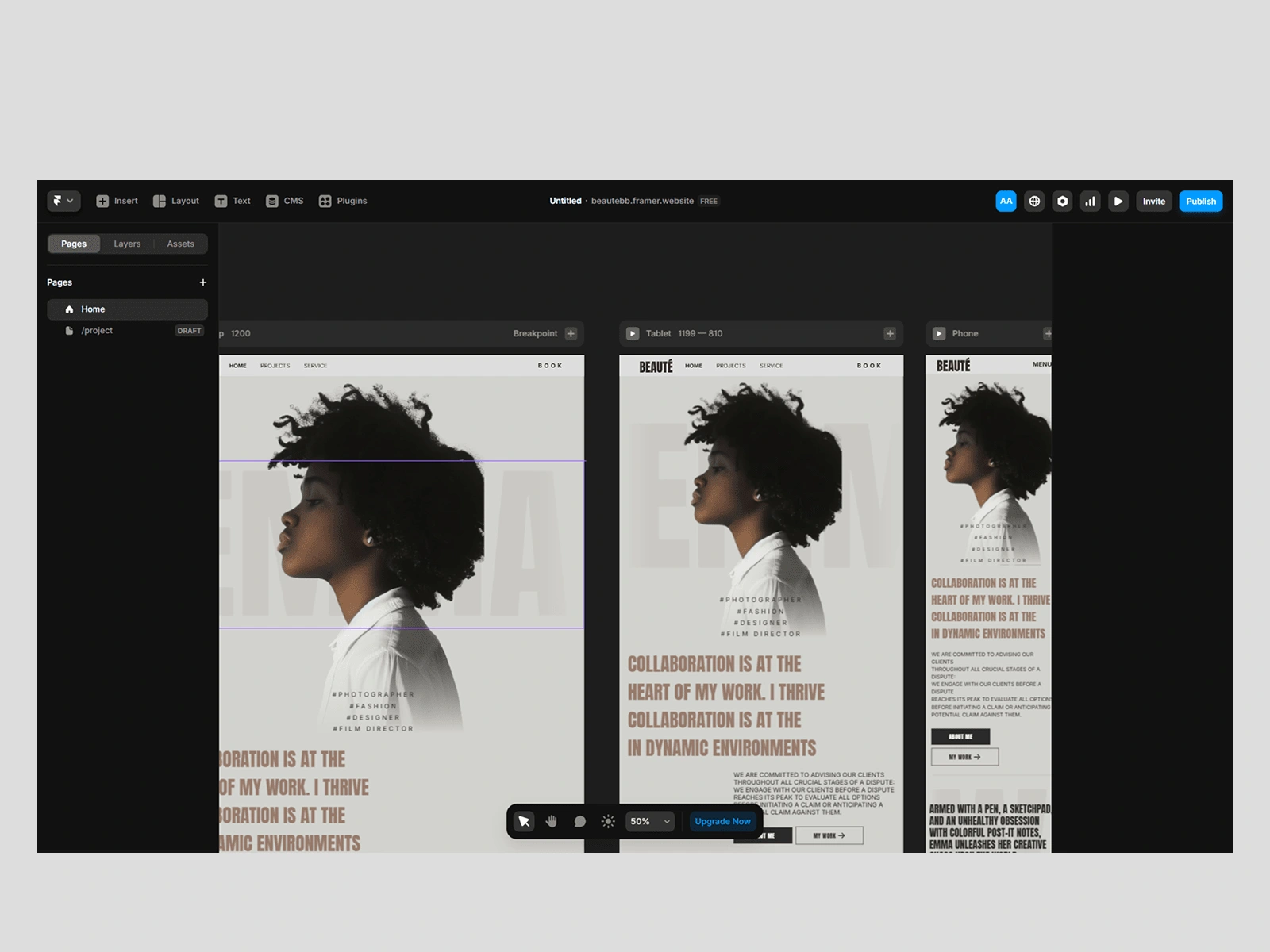The height and width of the screenshot is (952, 1270).
Task: Click BOOK link in Tablet frame
Action: 869,366
